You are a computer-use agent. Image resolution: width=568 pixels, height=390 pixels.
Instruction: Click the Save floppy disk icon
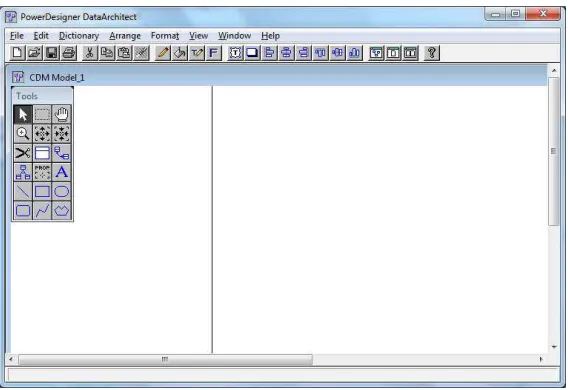coord(52,53)
